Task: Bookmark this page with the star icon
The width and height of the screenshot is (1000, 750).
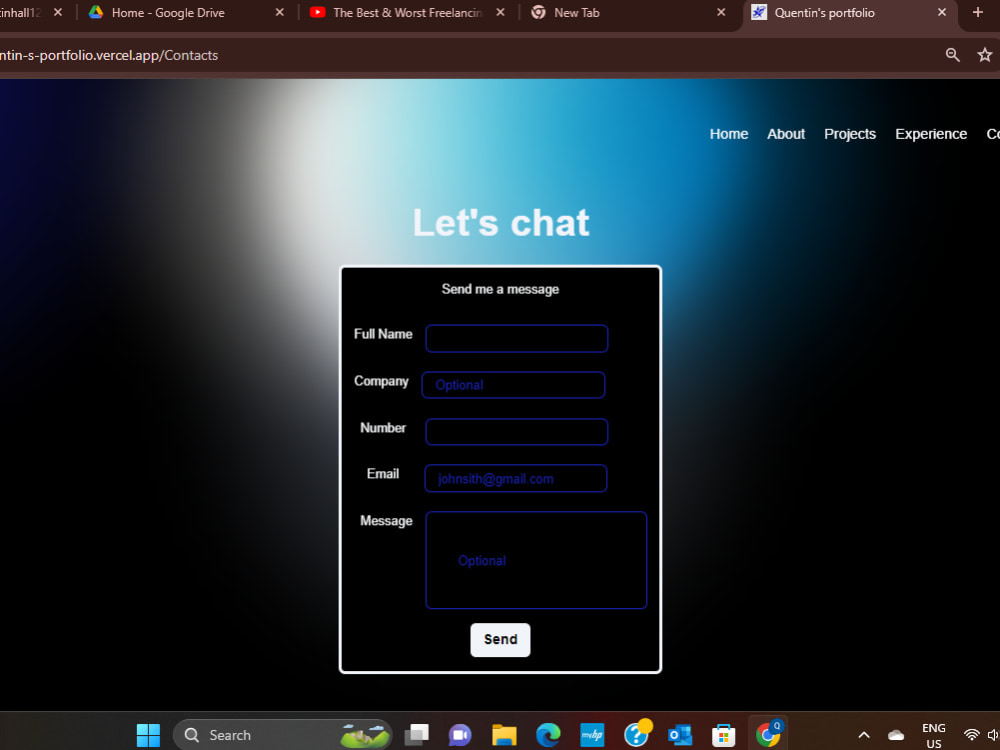Action: tap(985, 55)
